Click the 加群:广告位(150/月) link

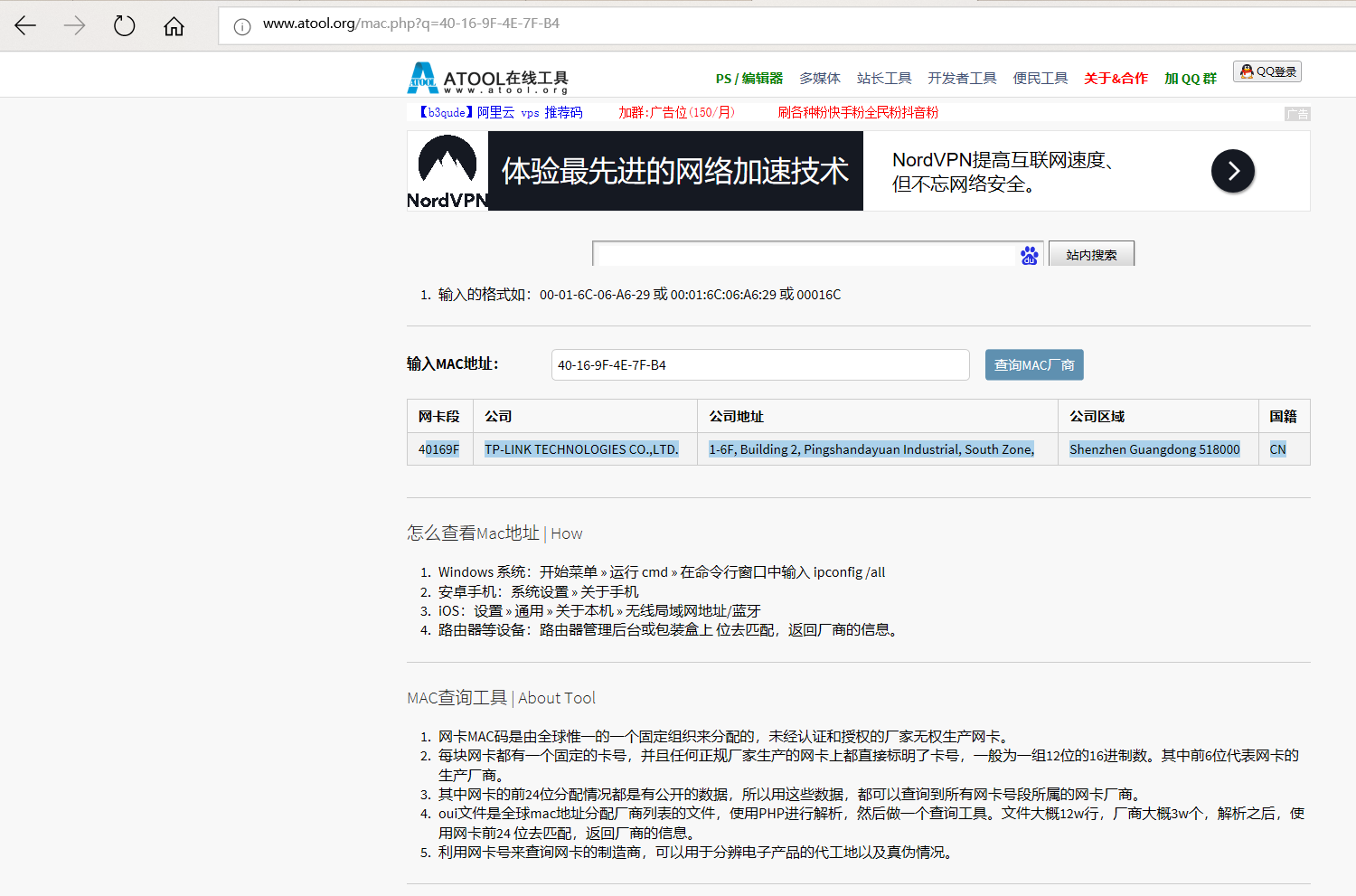pos(676,112)
